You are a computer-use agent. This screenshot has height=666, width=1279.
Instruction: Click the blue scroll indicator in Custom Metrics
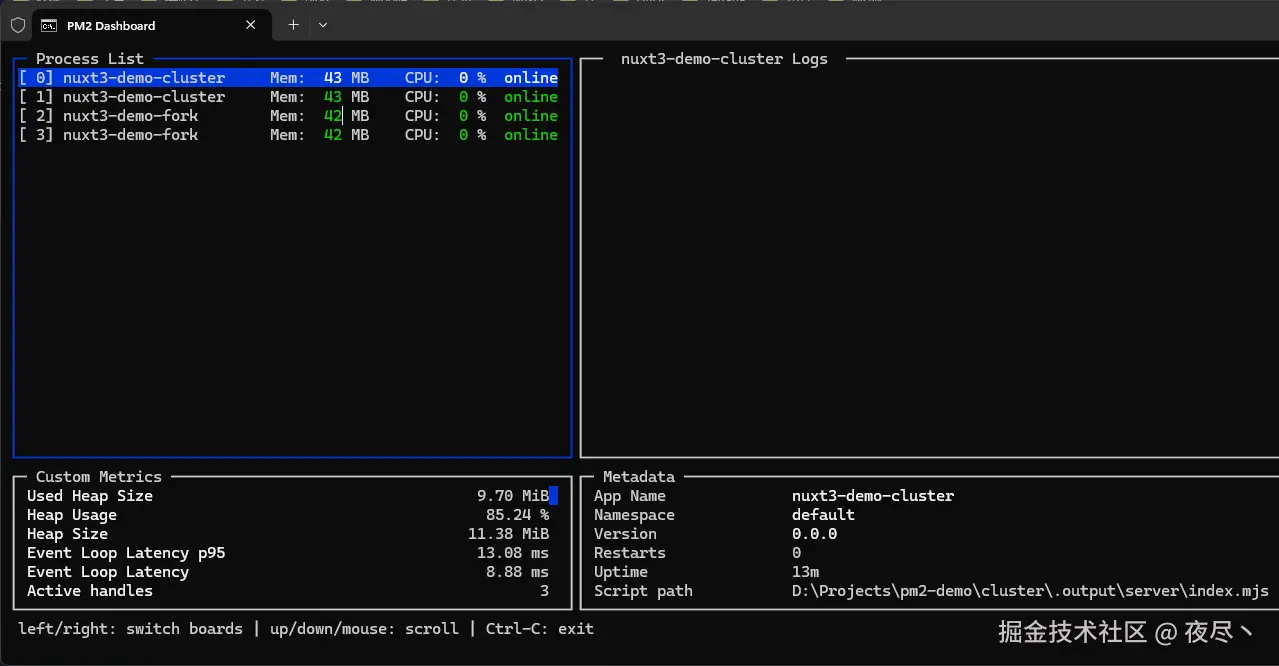(553, 496)
